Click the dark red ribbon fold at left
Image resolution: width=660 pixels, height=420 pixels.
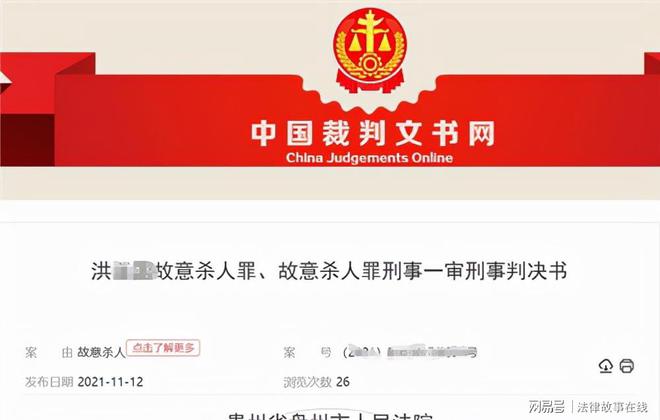pyautogui.click(x=27, y=140)
